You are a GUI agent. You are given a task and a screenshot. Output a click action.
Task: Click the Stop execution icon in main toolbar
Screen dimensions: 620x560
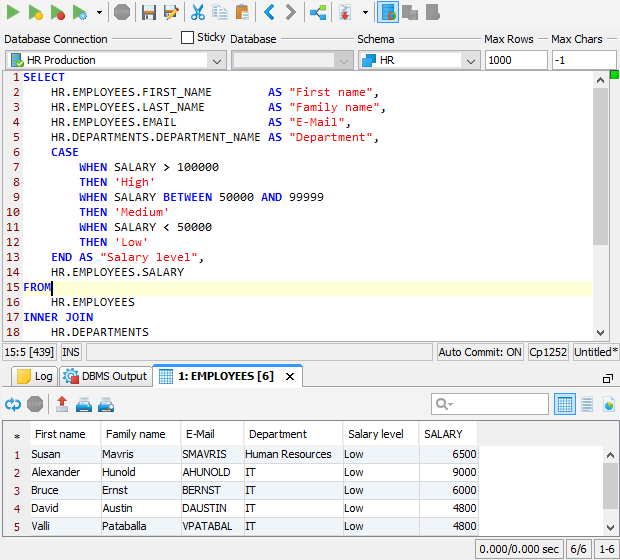[121, 13]
